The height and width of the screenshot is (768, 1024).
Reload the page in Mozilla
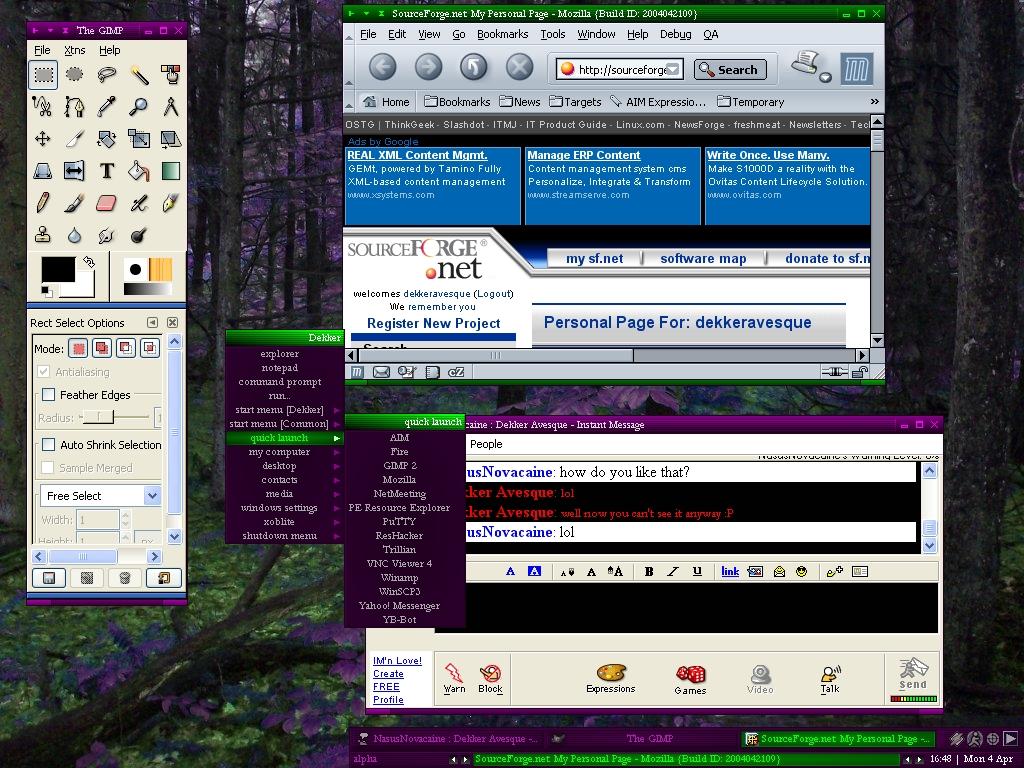[x=473, y=67]
